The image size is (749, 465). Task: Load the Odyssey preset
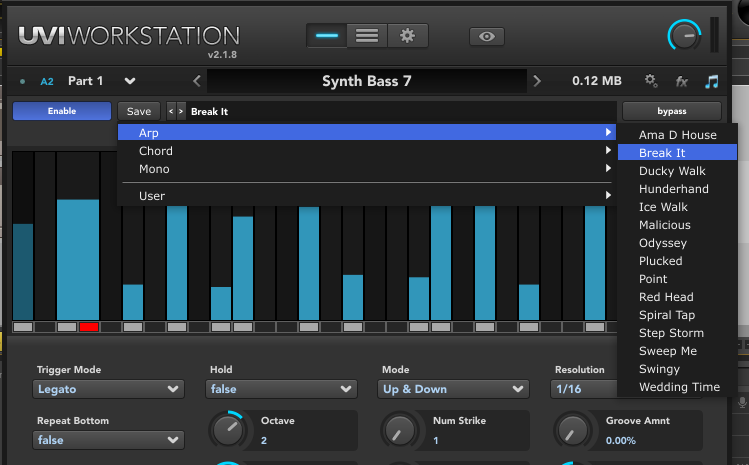pyautogui.click(x=677, y=243)
